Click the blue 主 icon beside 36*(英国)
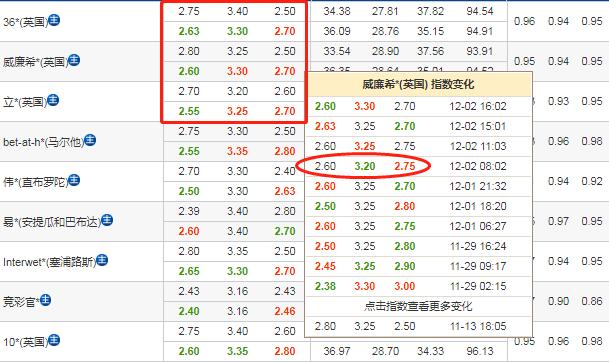The image size is (609, 362). click(x=54, y=19)
